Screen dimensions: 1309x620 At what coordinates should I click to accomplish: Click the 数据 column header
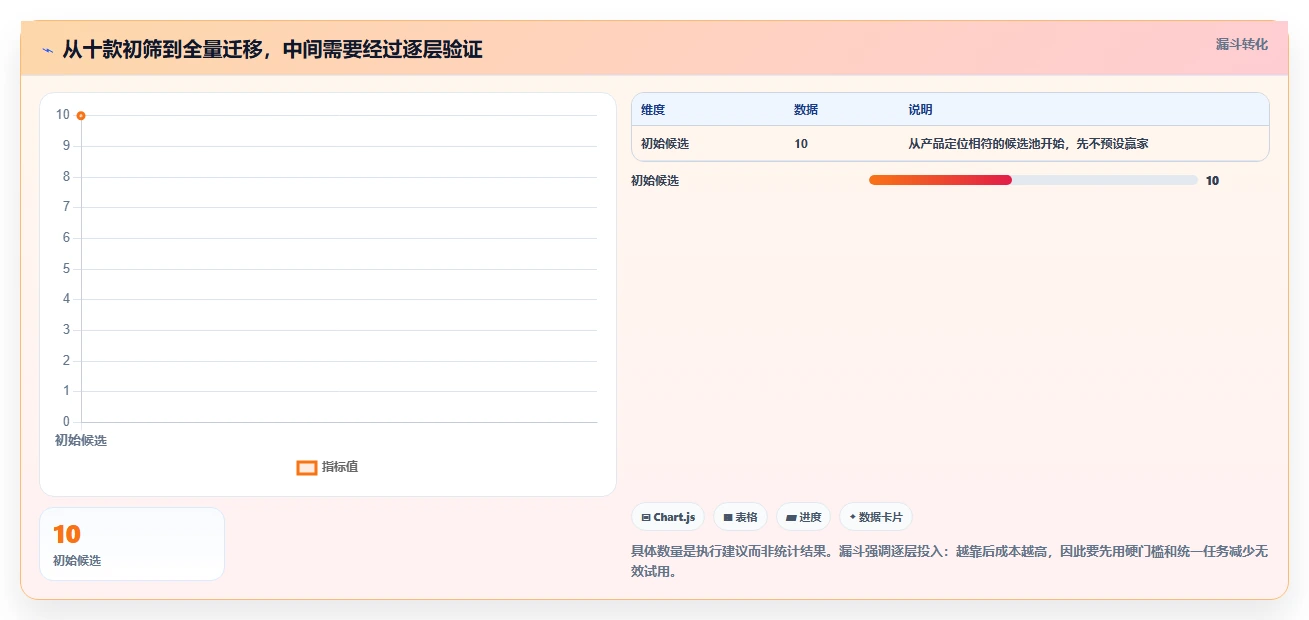click(806, 110)
